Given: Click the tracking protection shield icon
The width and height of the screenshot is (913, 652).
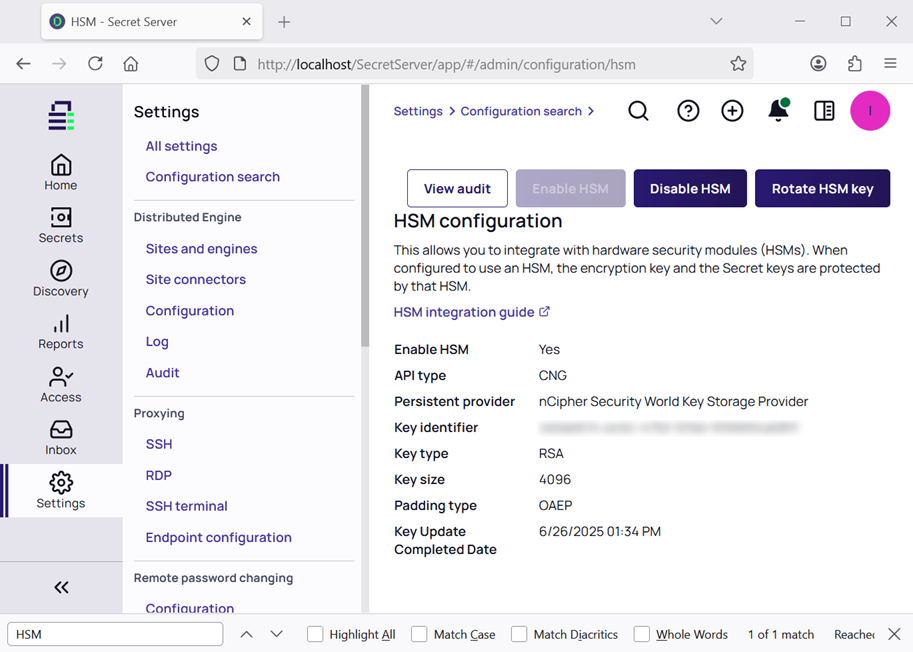Looking at the screenshot, I should point(212,63).
